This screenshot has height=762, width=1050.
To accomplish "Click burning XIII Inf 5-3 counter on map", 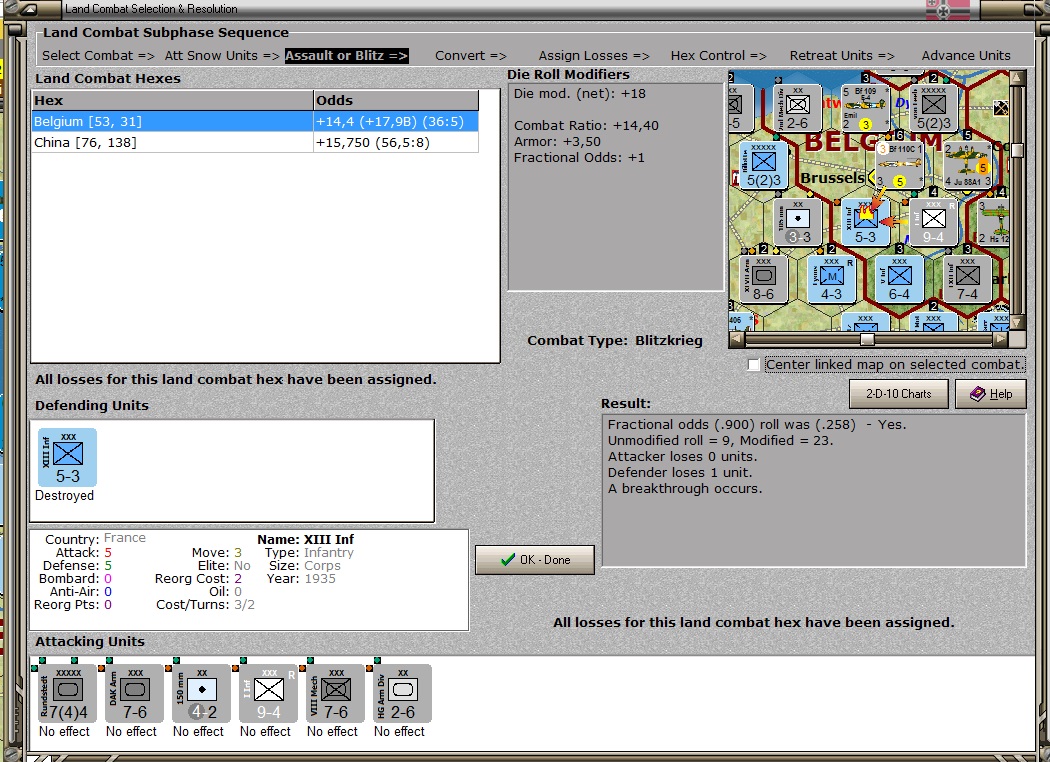I will point(865,222).
